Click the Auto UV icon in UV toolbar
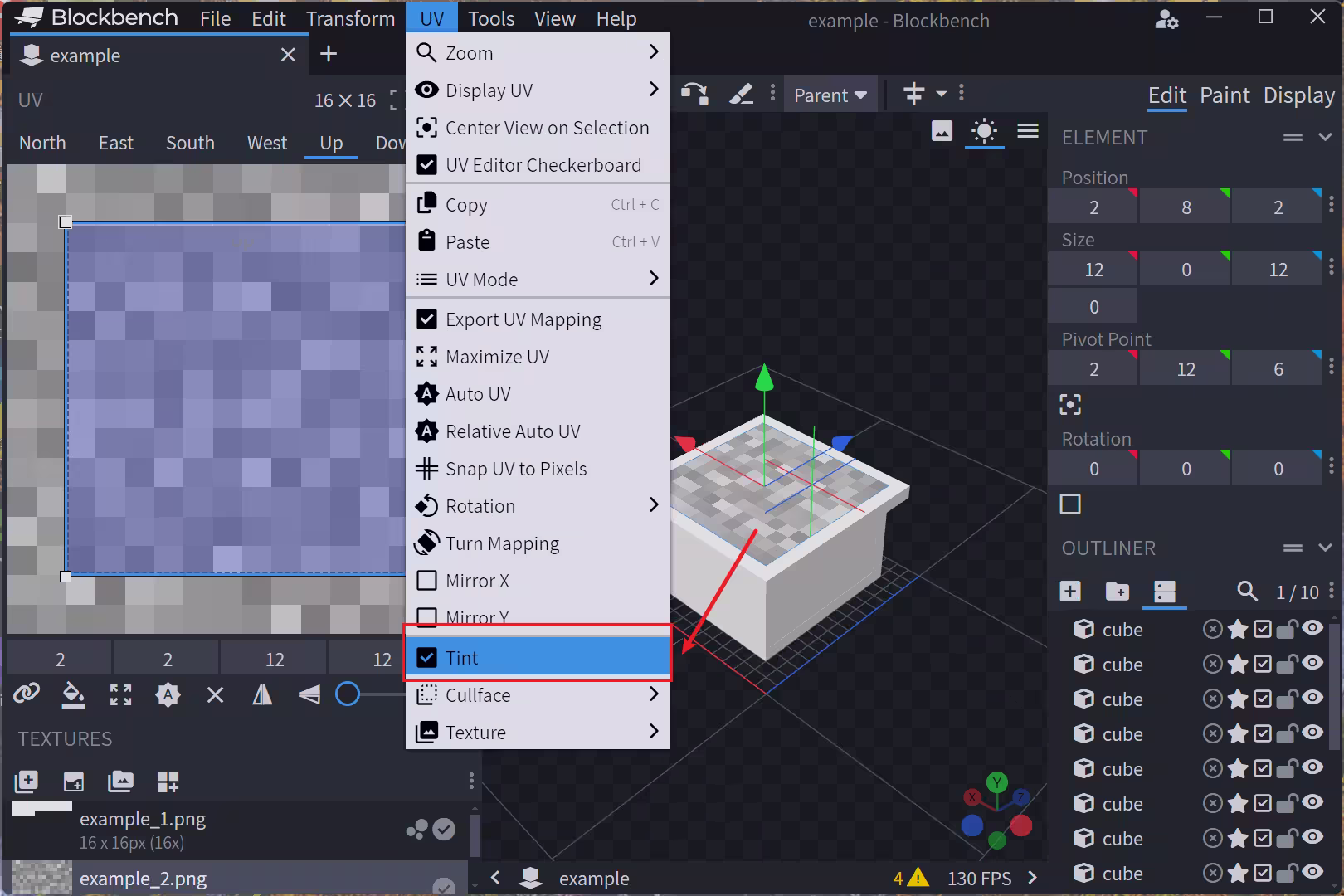 (168, 694)
